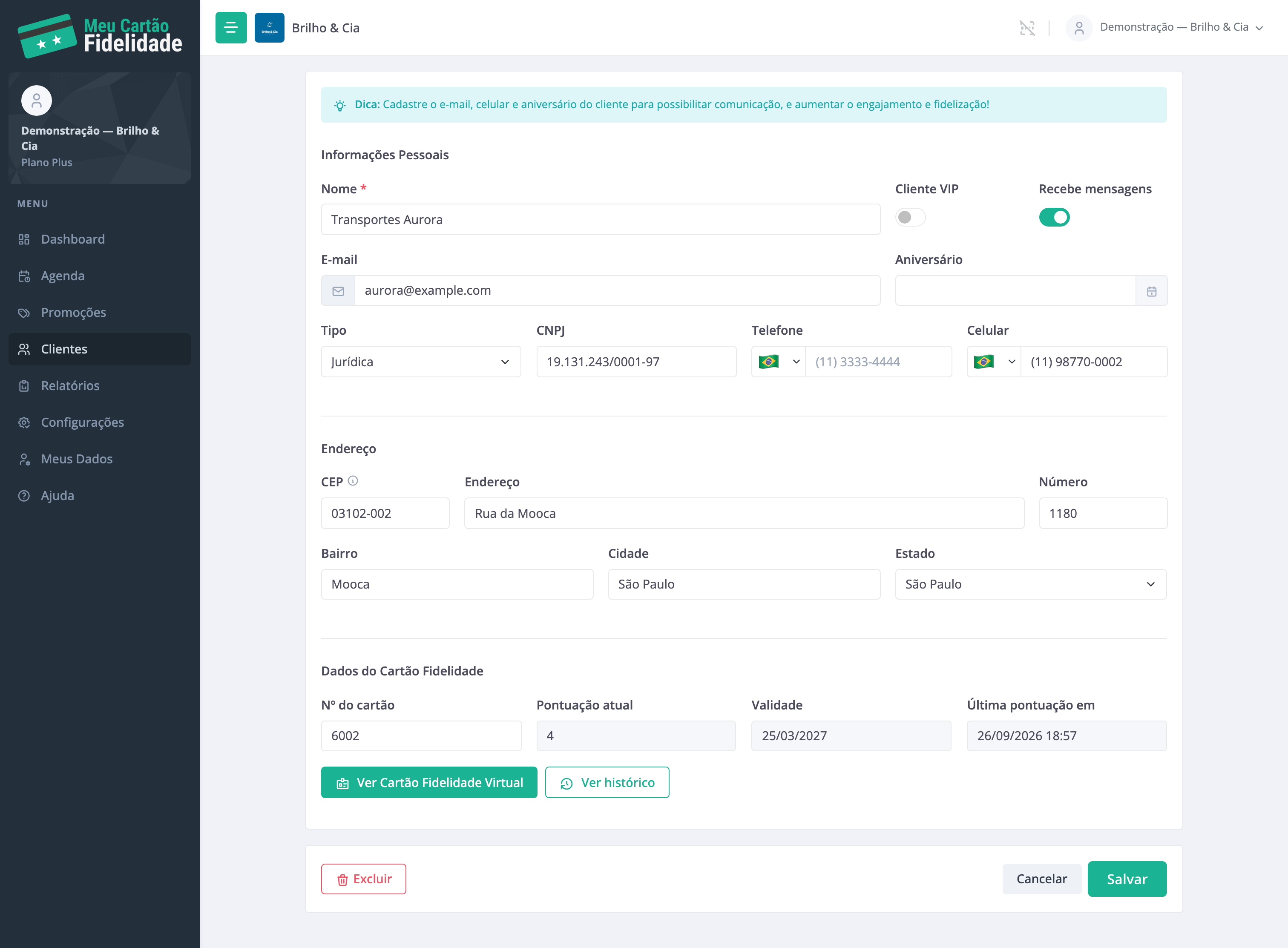Click the envelope icon in the E-mail field
The image size is (1288, 948).
tap(338, 291)
